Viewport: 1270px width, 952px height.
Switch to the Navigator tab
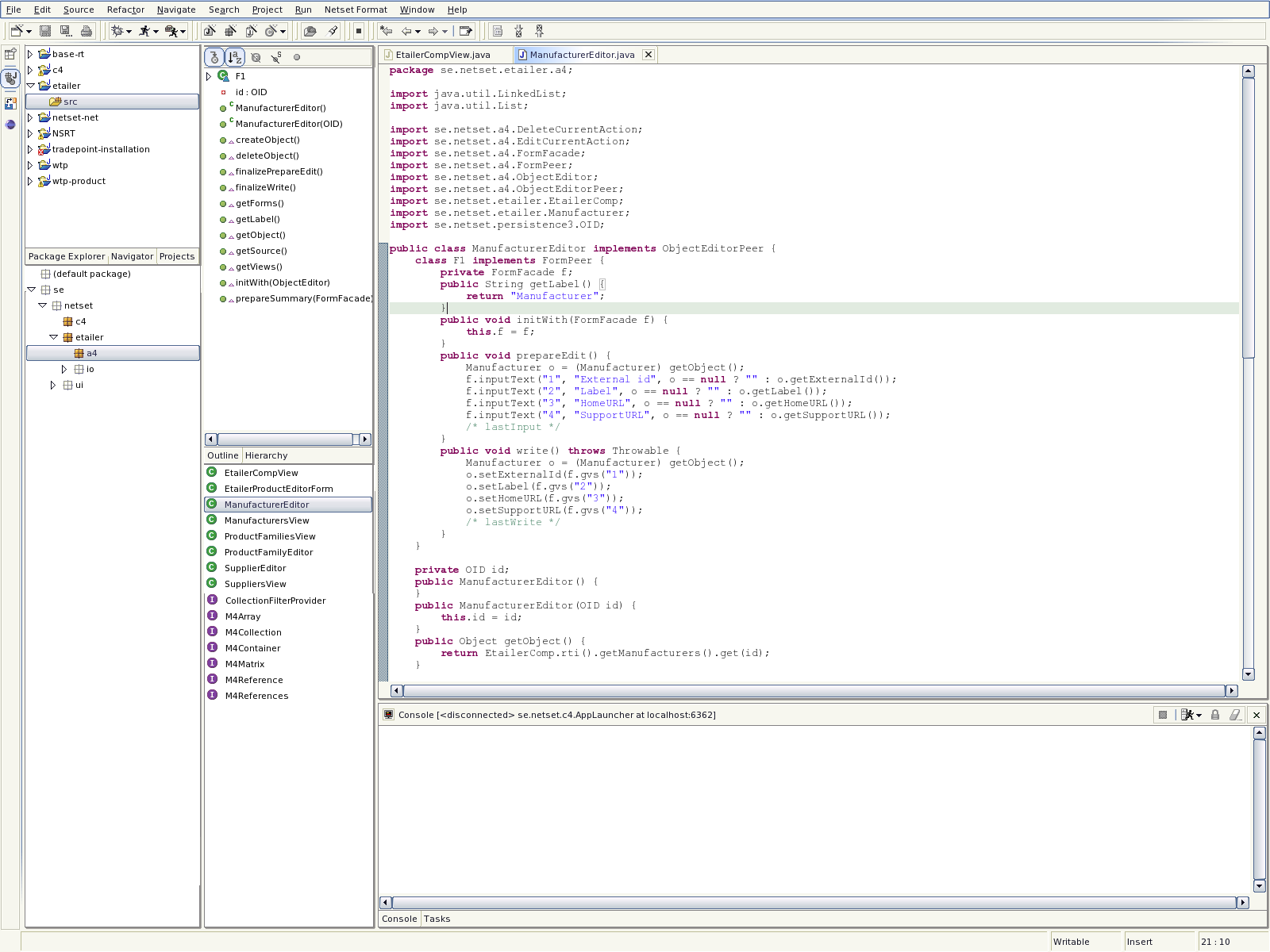pyautogui.click(x=132, y=256)
